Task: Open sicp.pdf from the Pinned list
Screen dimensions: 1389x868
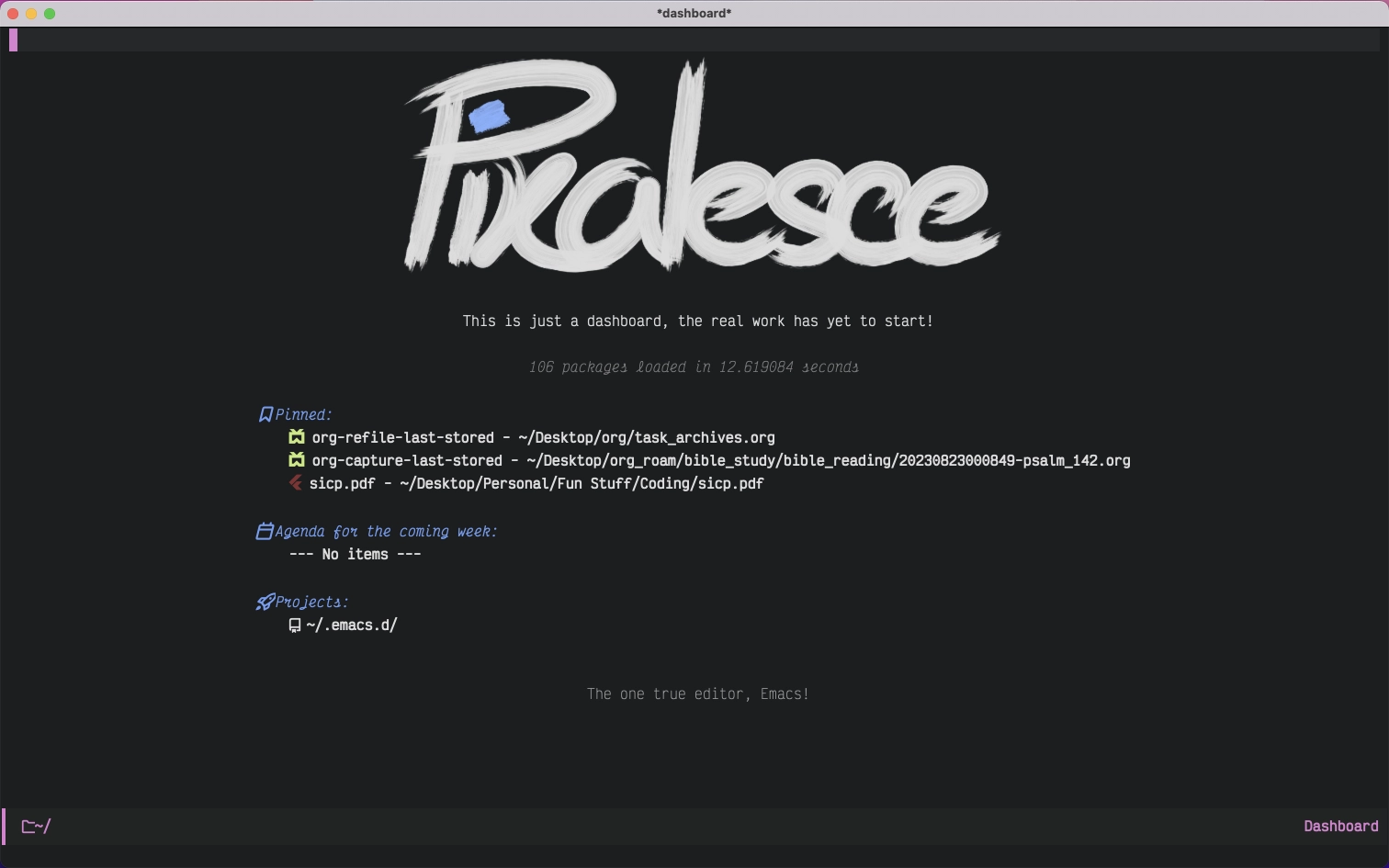Action: pos(537,483)
